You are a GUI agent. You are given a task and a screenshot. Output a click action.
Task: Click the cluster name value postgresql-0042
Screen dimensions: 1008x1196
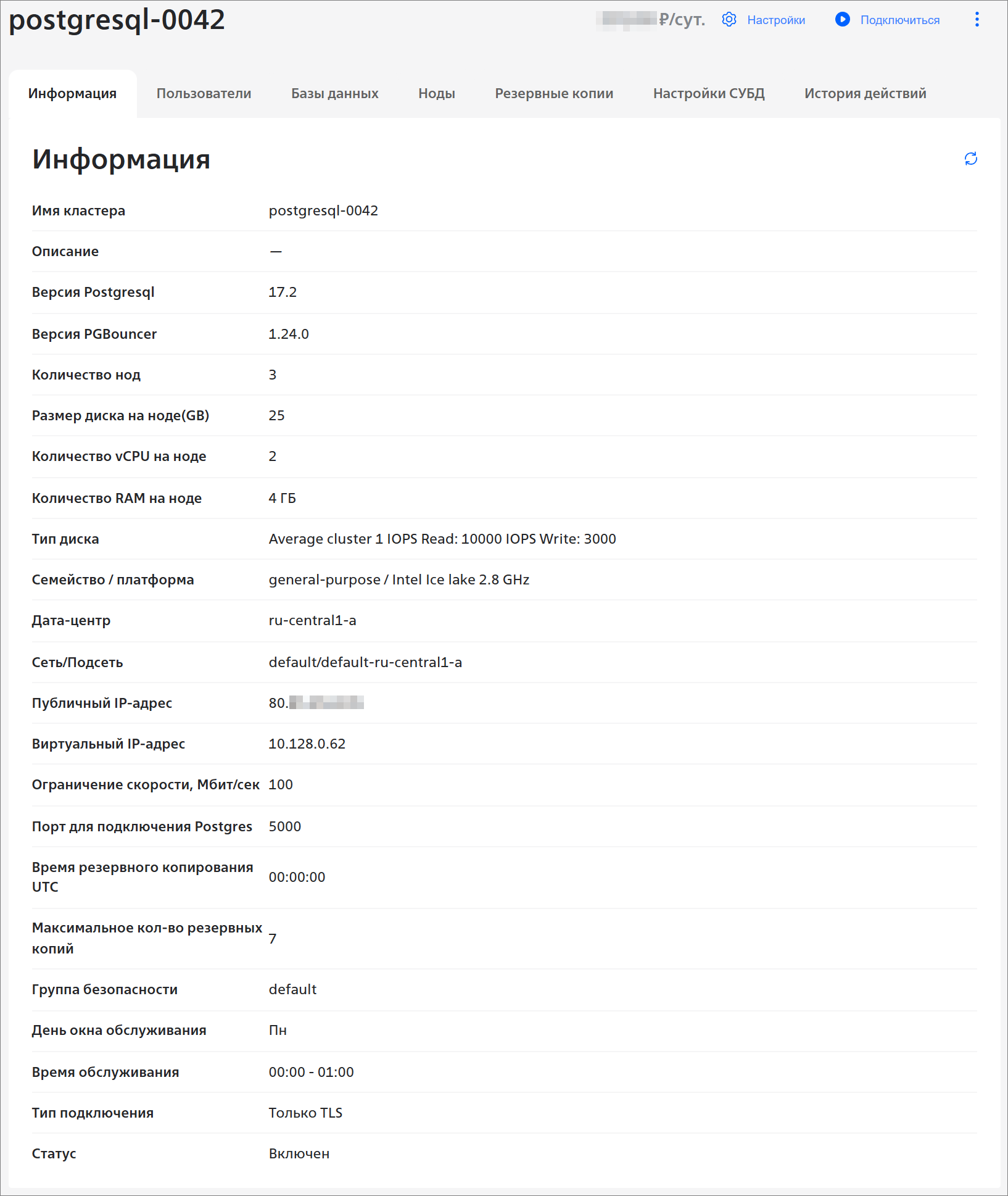[323, 211]
